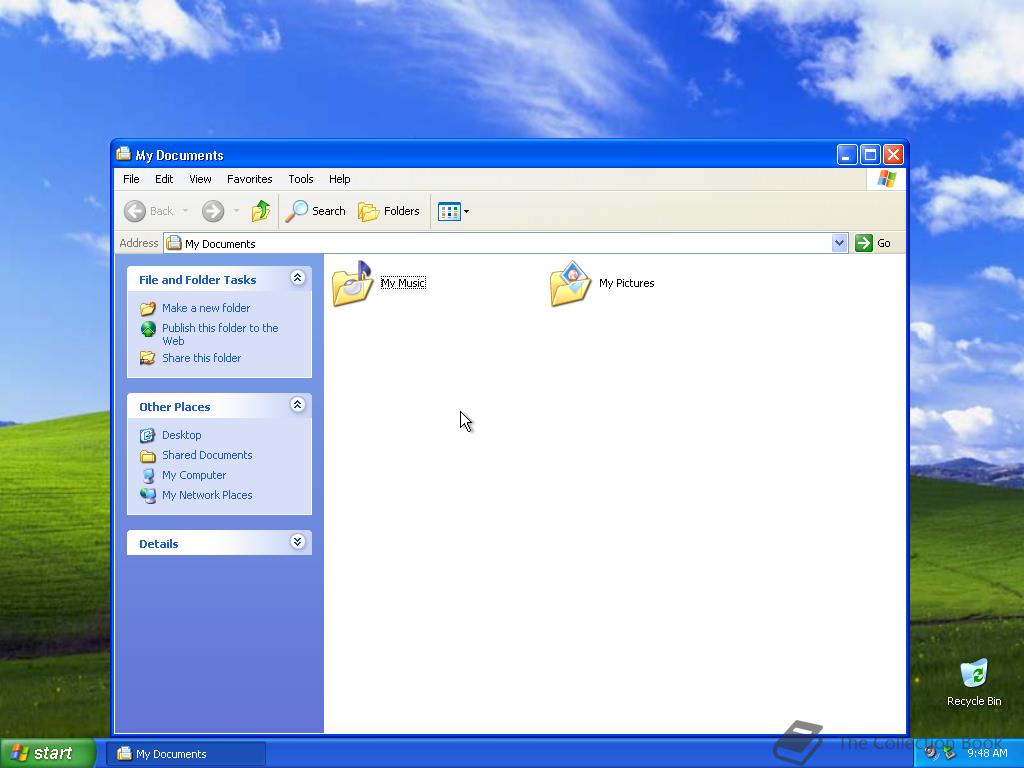Viewport: 1024px width, 768px height.
Task: Click the green Go arrow button
Action: pos(863,243)
